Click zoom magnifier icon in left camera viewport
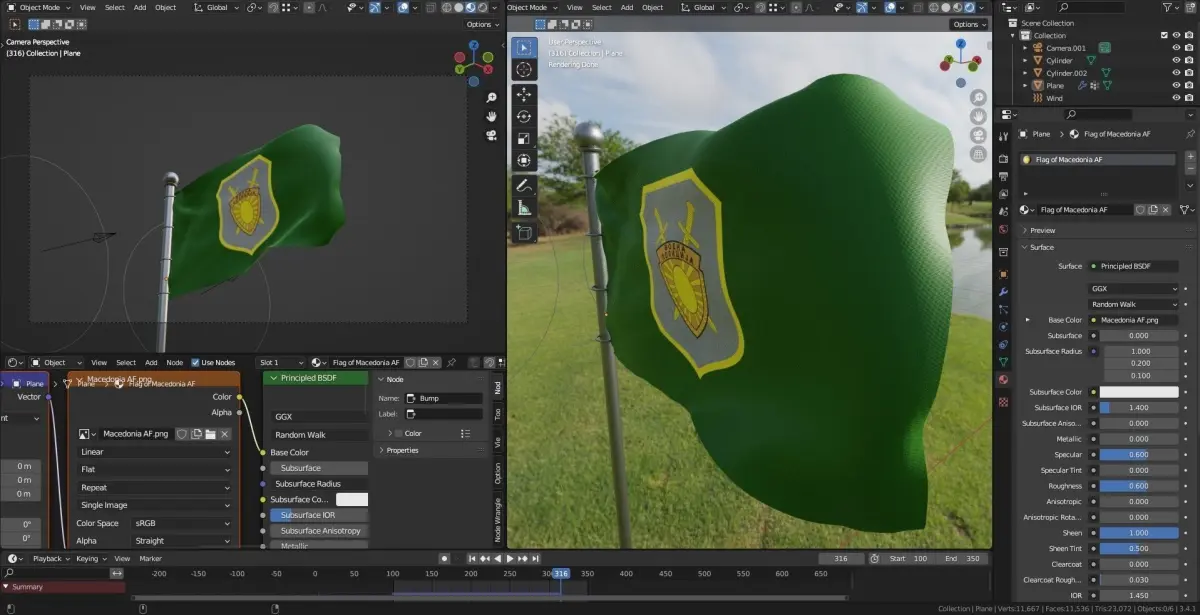This screenshot has width=1200, height=615. [x=491, y=98]
